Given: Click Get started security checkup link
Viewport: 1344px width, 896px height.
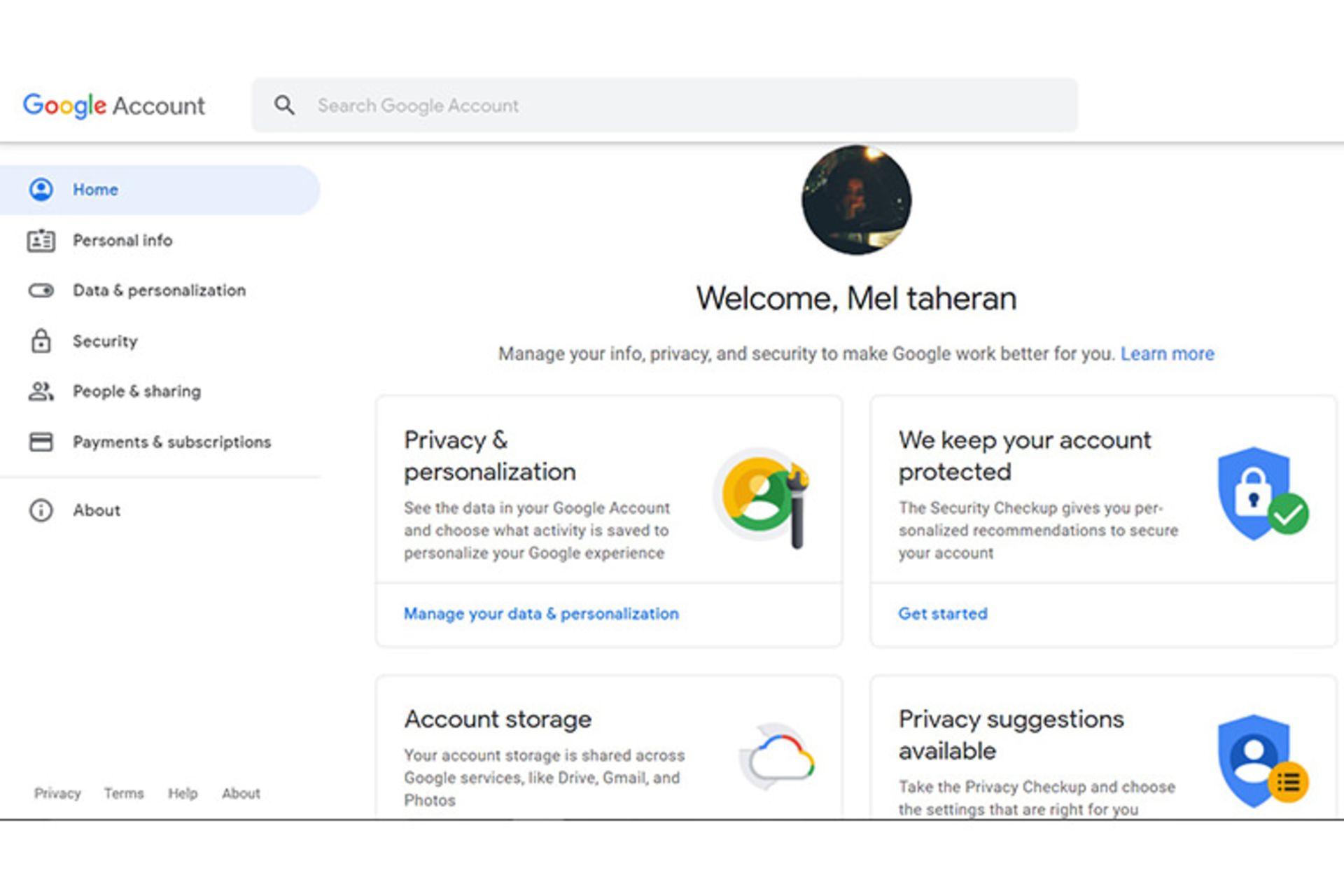Looking at the screenshot, I should pyautogui.click(x=942, y=614).
